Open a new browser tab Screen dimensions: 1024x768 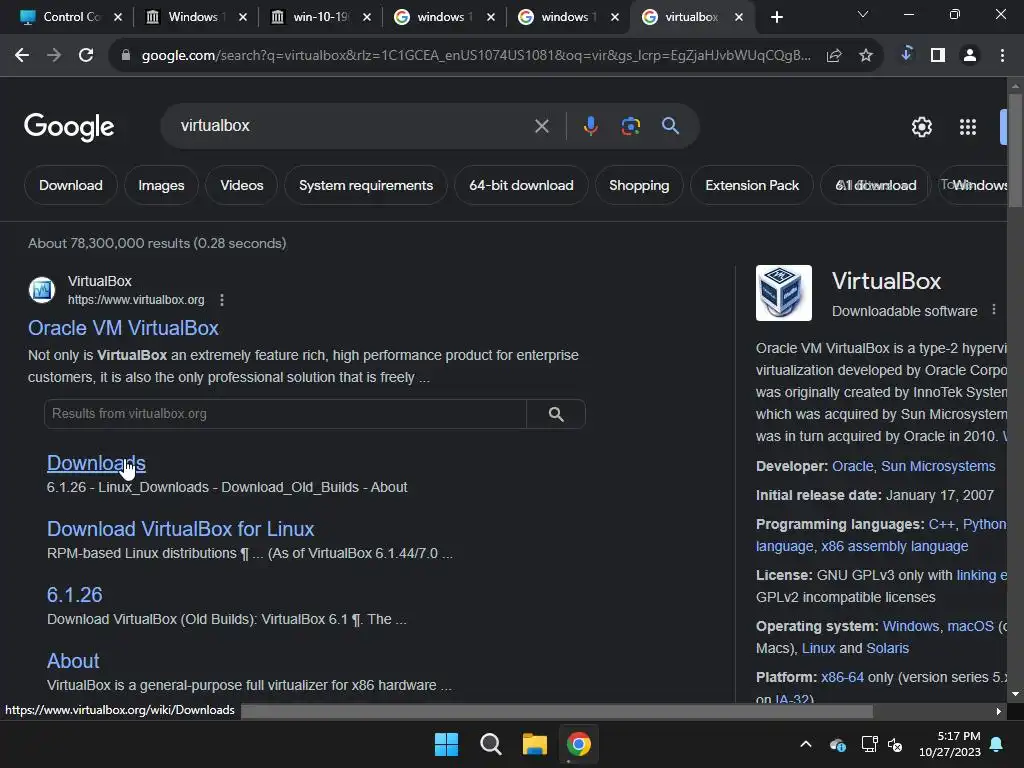776,17
